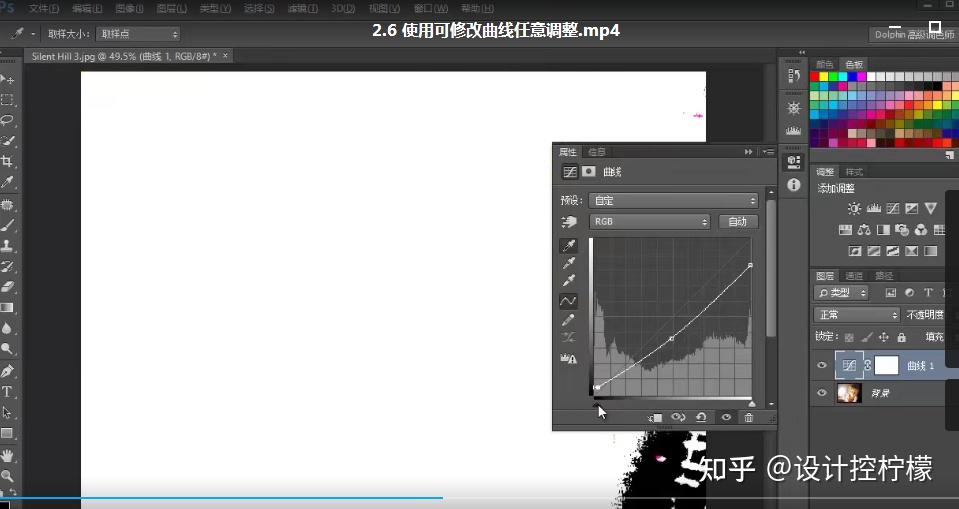959x509 pixels.
Task: Click the on-image adjustment hand tool
Action: 569,221
